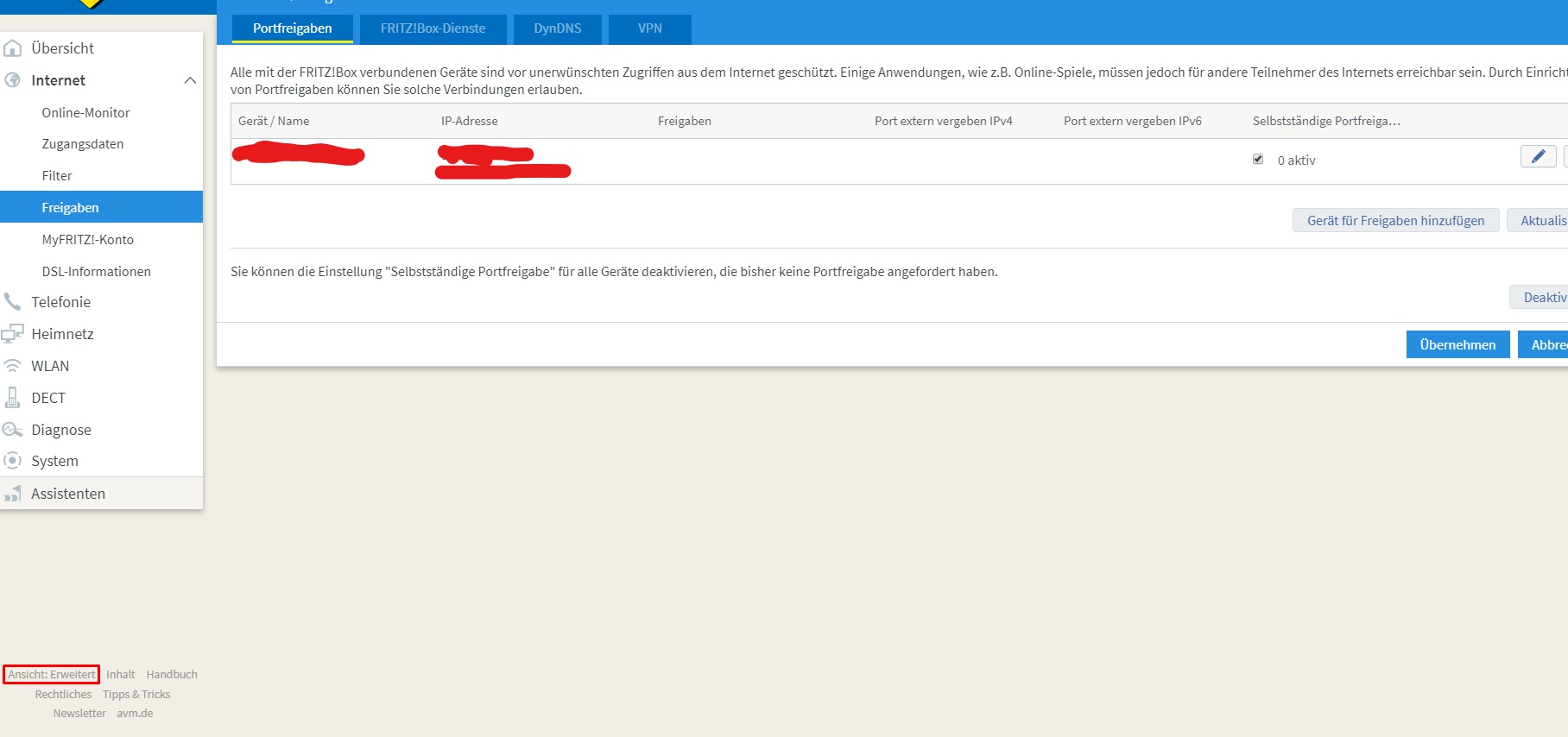Open the DECT menu entry
Viewport: 1568px width, 737px height.
(48, 398)
